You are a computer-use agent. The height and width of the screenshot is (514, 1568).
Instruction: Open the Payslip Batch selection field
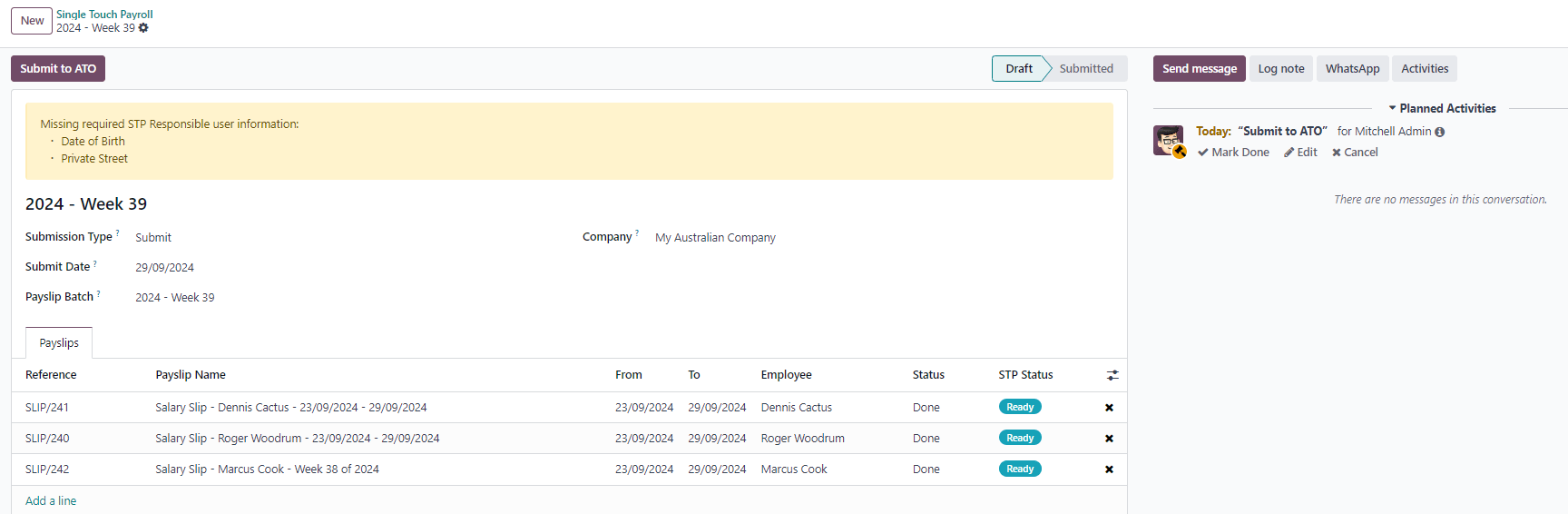tap(345, 298)
